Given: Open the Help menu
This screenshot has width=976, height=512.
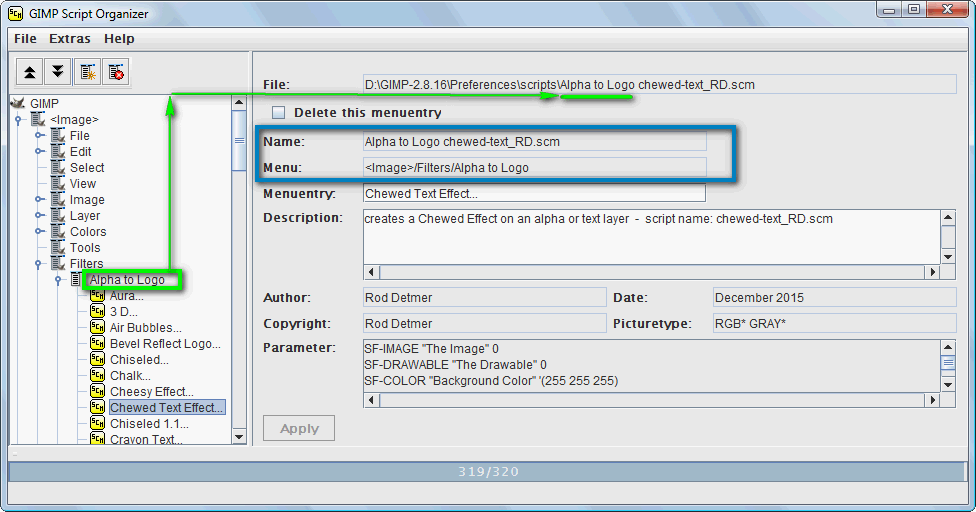Looking at the screenshot, I should tap(119, 39).
